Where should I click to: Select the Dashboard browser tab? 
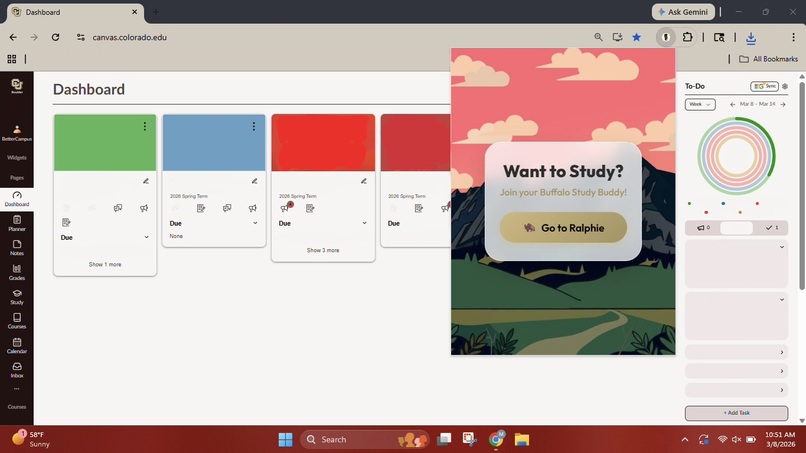pos(76,12)
